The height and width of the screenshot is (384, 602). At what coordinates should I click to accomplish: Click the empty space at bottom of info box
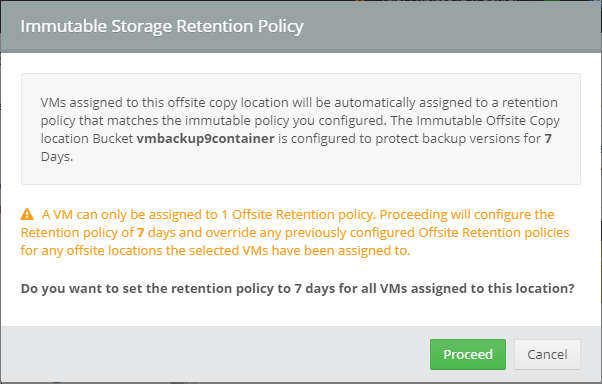301,175
